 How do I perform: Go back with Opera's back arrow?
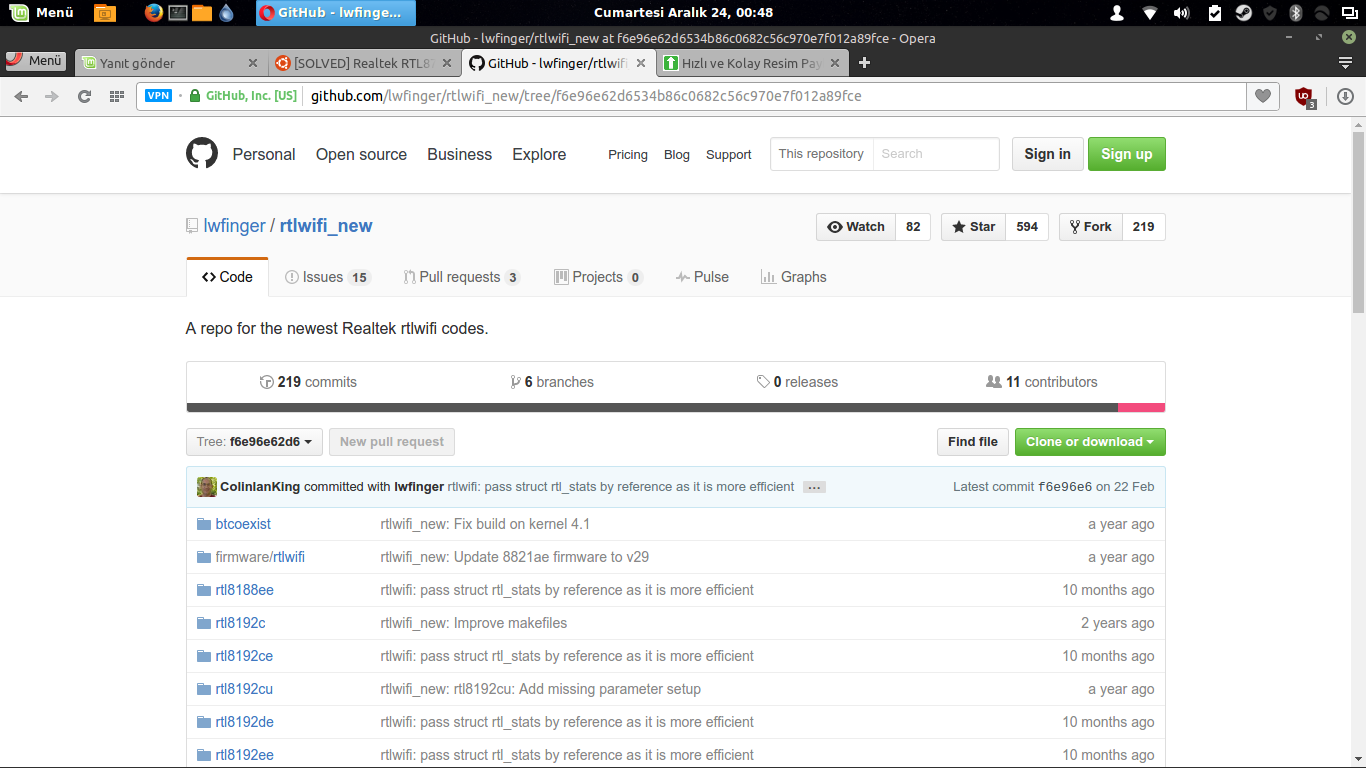tap(22, 96)
